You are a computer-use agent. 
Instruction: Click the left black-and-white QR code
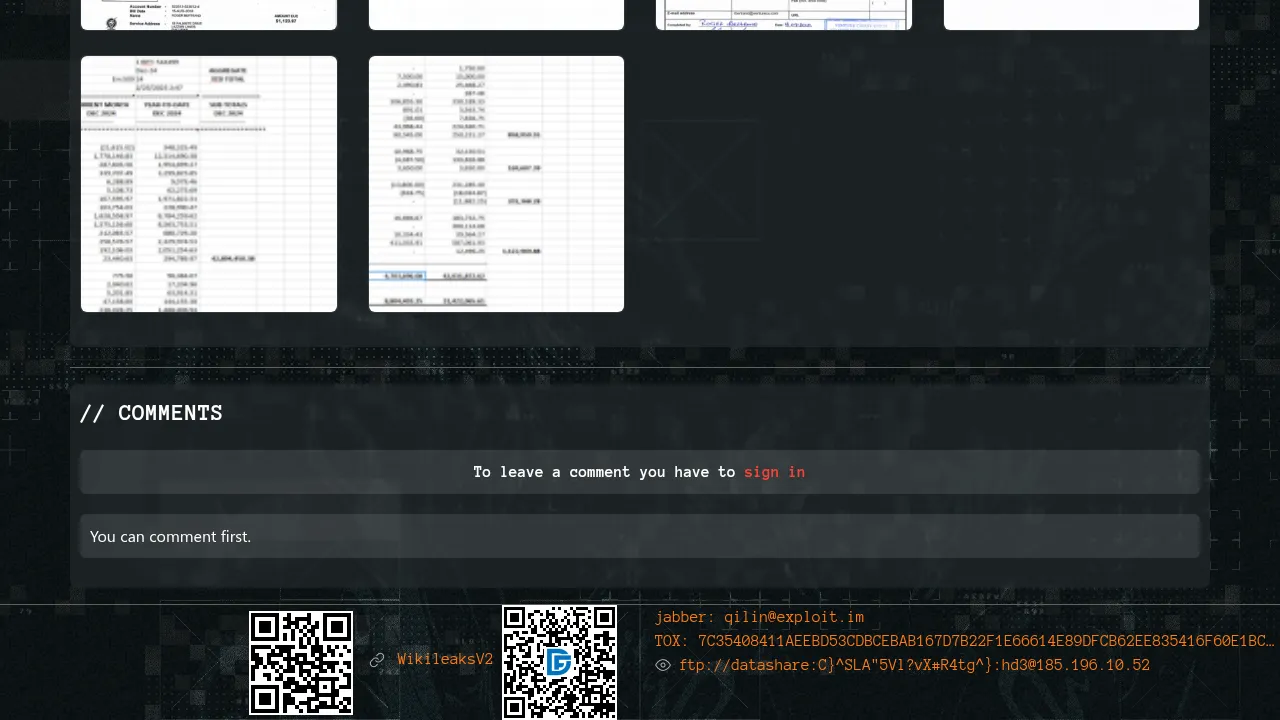[301, 663]
